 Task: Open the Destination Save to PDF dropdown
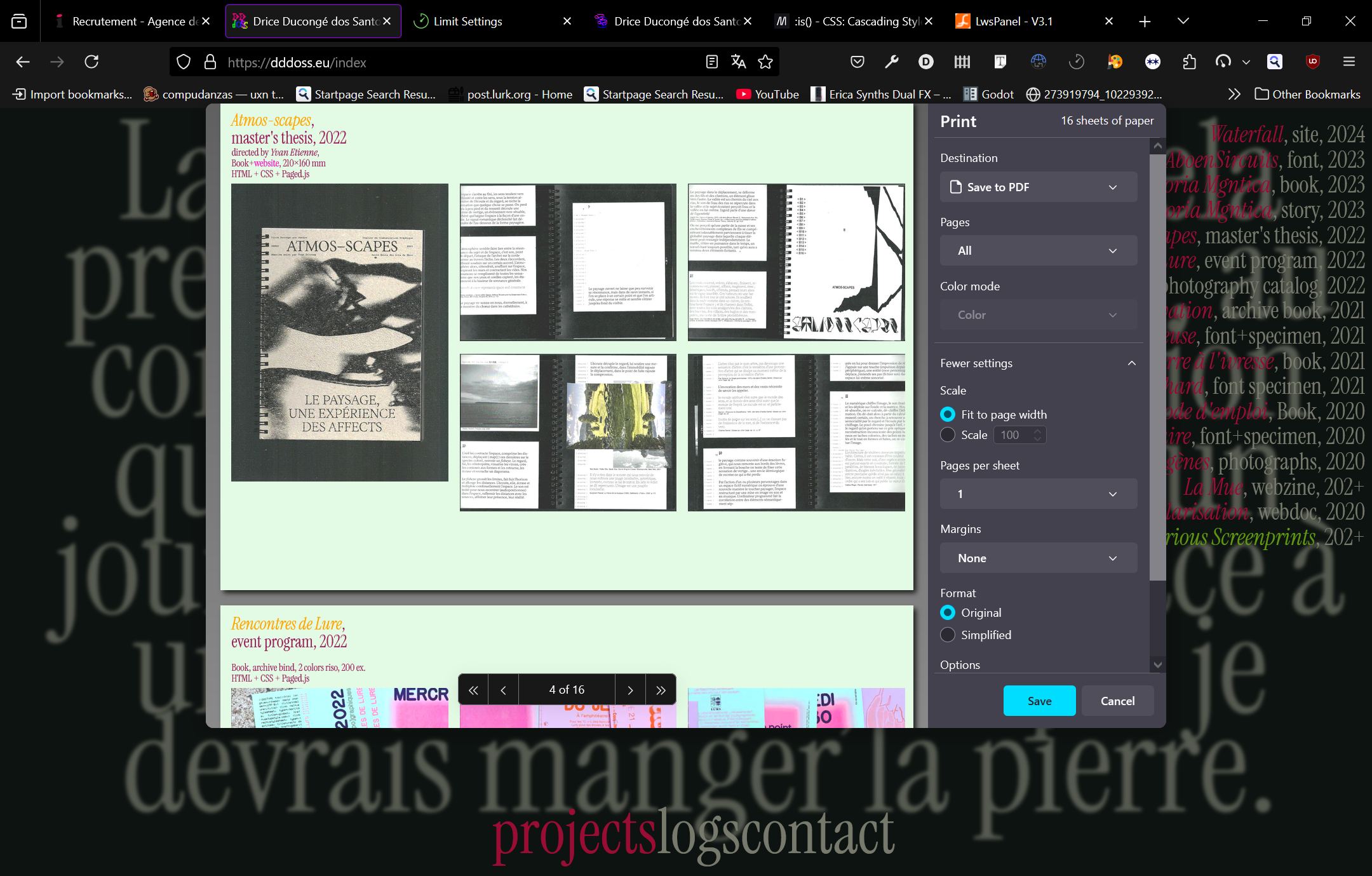click(x=1039, y=187)
